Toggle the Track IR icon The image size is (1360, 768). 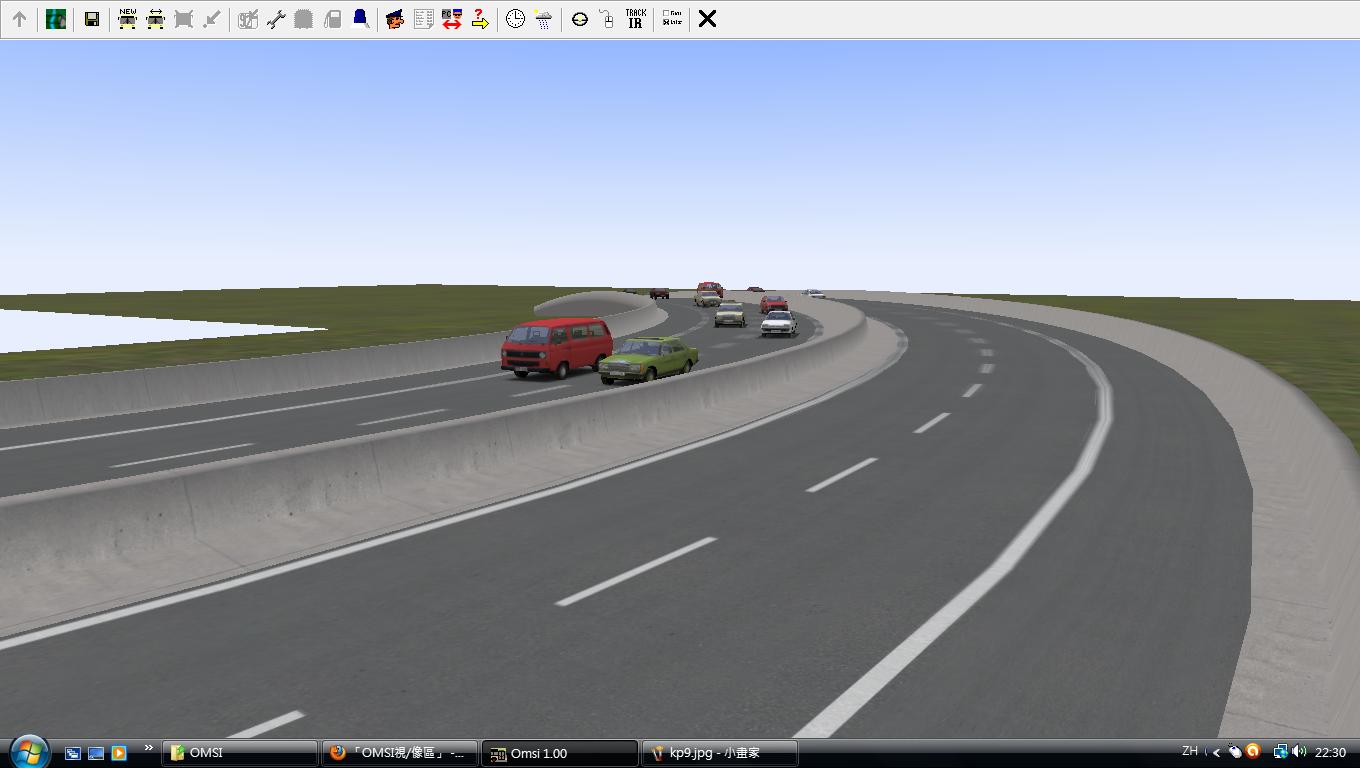(635, 19)
